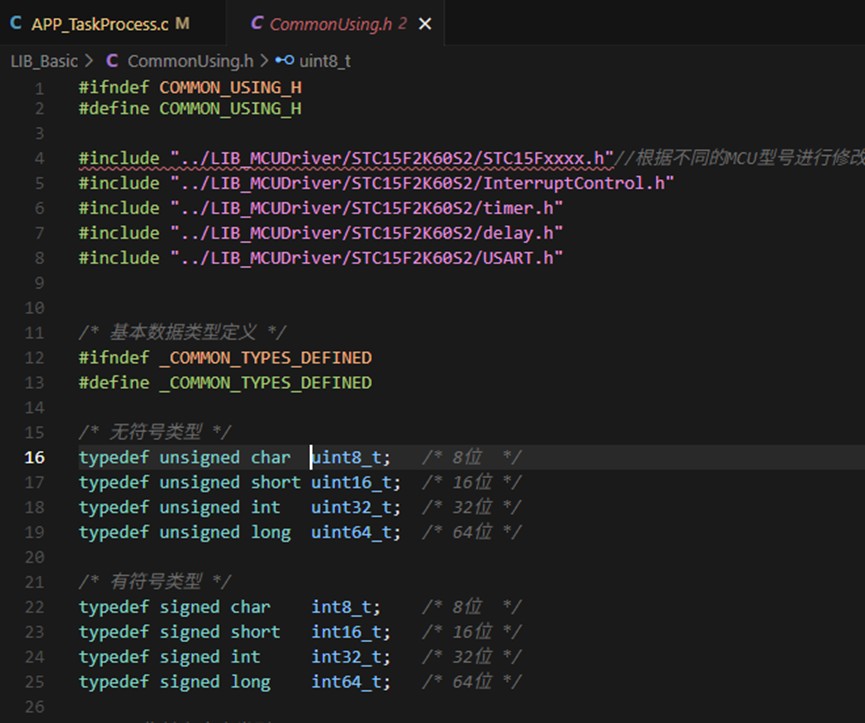Click the uint16_t type name

351,482
